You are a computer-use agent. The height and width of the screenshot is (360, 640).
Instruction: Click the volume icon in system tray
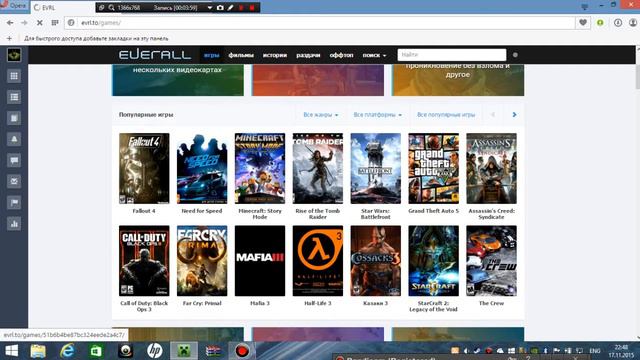(x=466, y=351)
